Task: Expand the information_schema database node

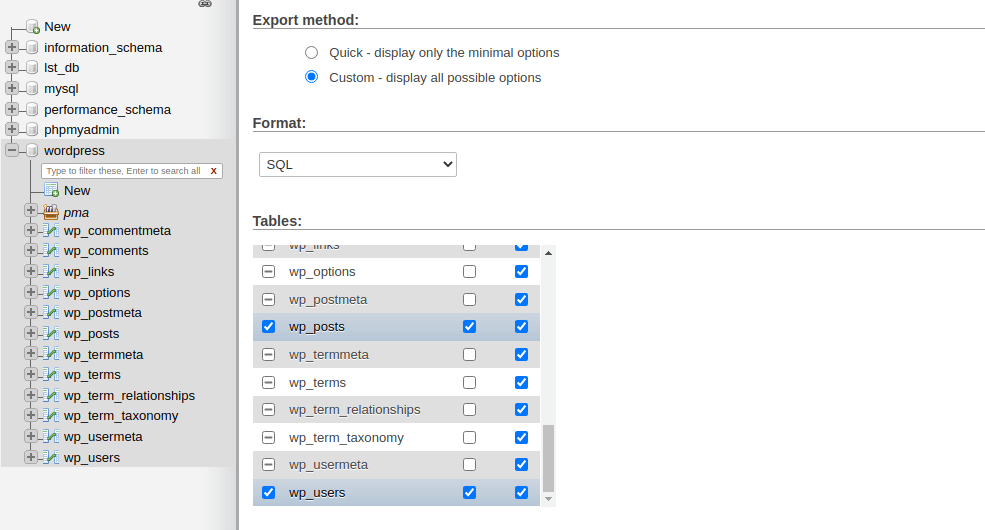Action: coord(11,47)
